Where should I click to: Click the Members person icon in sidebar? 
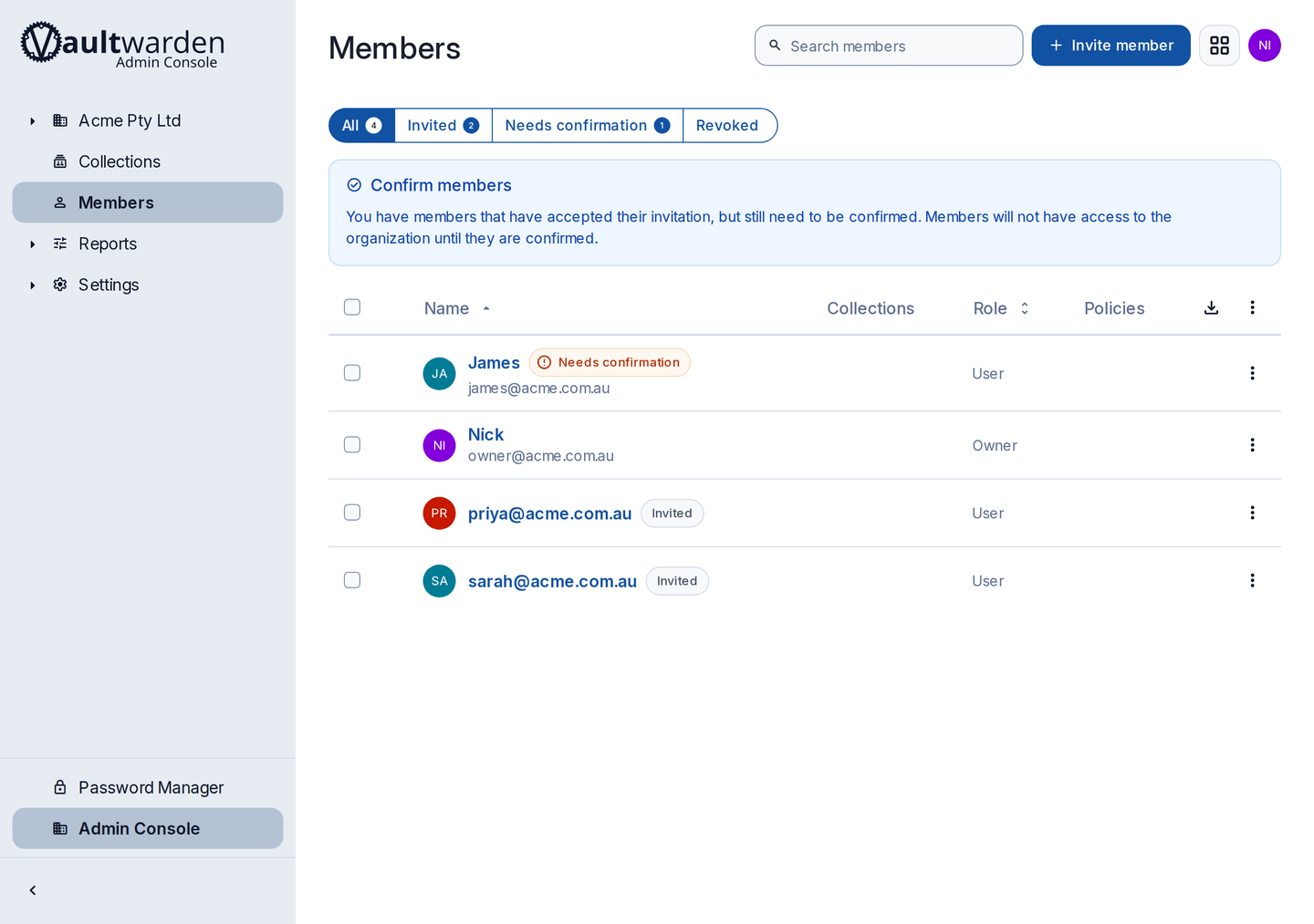[60, 202]
